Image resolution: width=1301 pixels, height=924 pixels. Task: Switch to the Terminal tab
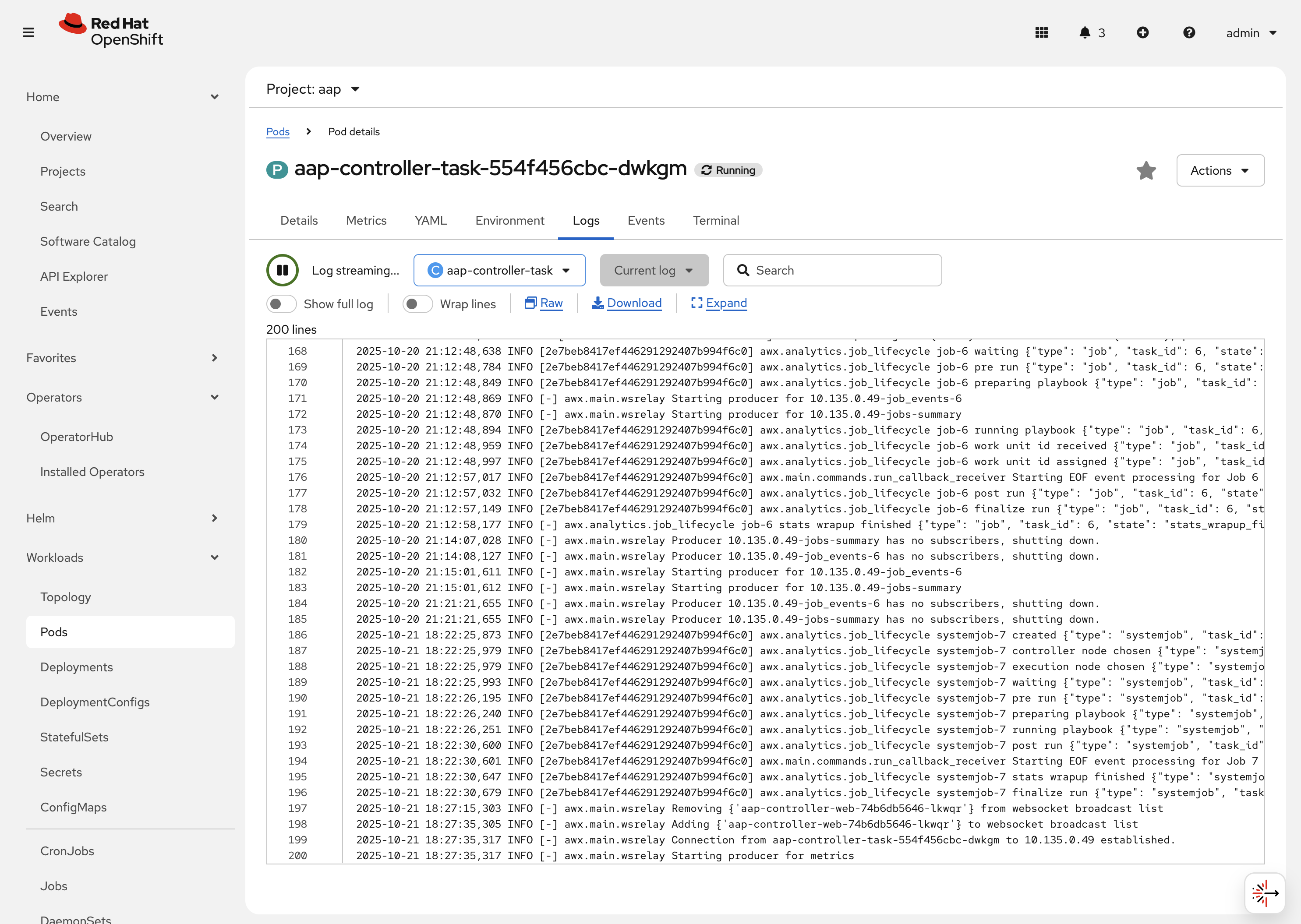(x=716, y=221)
